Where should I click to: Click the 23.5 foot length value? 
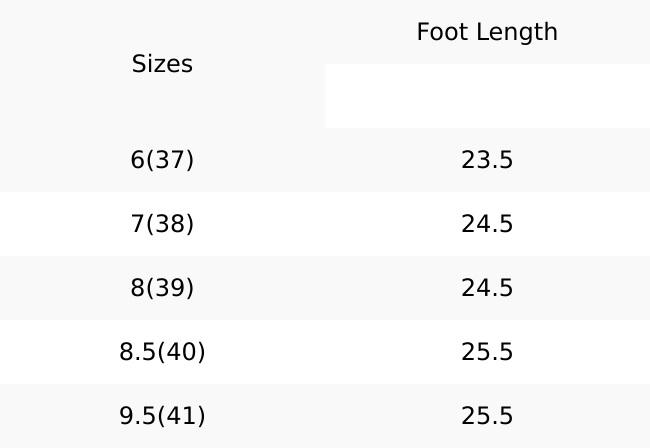[487, 160]
